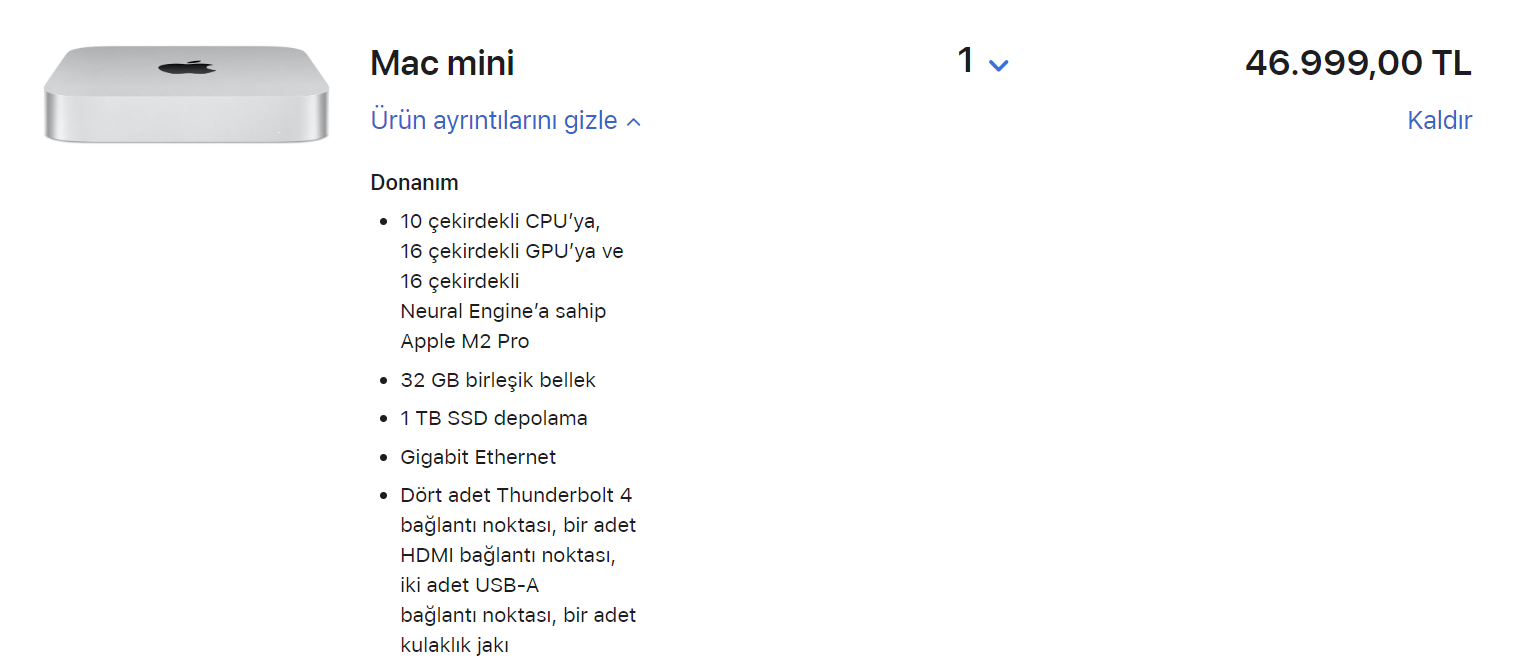This screenshot has width=1522, height=672.
Task: Click the Dört adet Thunderbolt 4 line
Action: [x=516, y=495]
